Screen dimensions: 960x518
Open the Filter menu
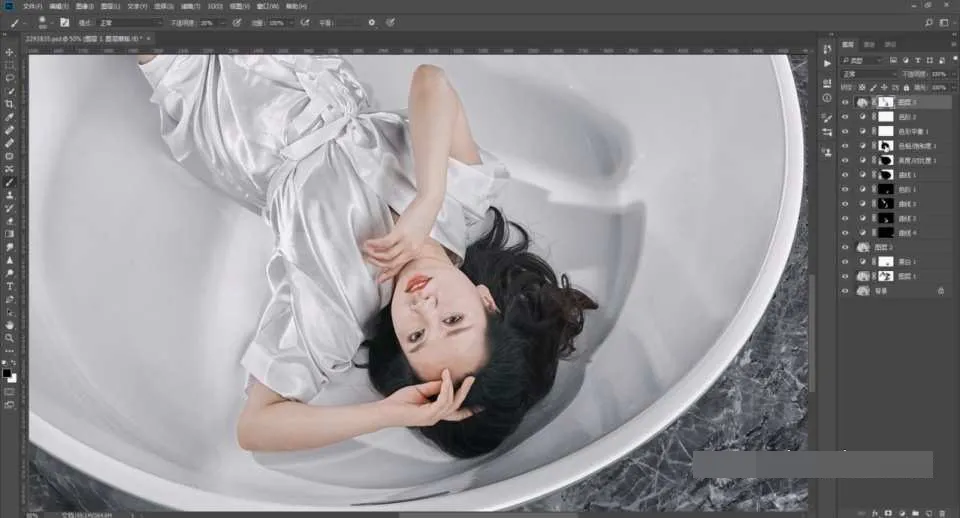pyautogui.click(x=190, y=6)
